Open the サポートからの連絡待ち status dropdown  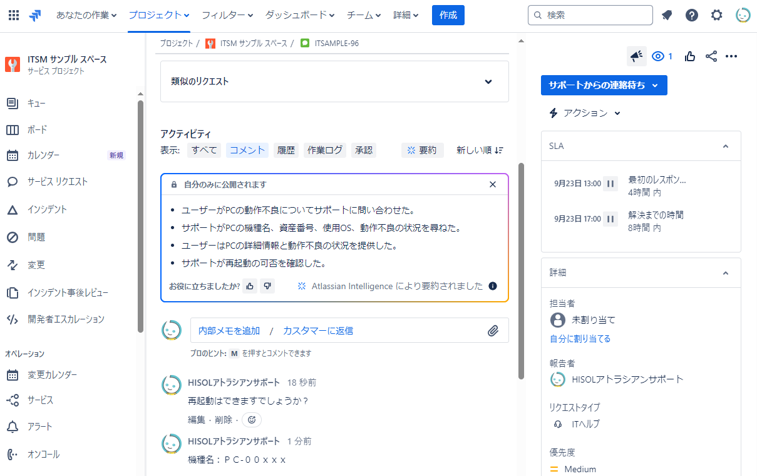pyautogui.click(x=603, y=86)
